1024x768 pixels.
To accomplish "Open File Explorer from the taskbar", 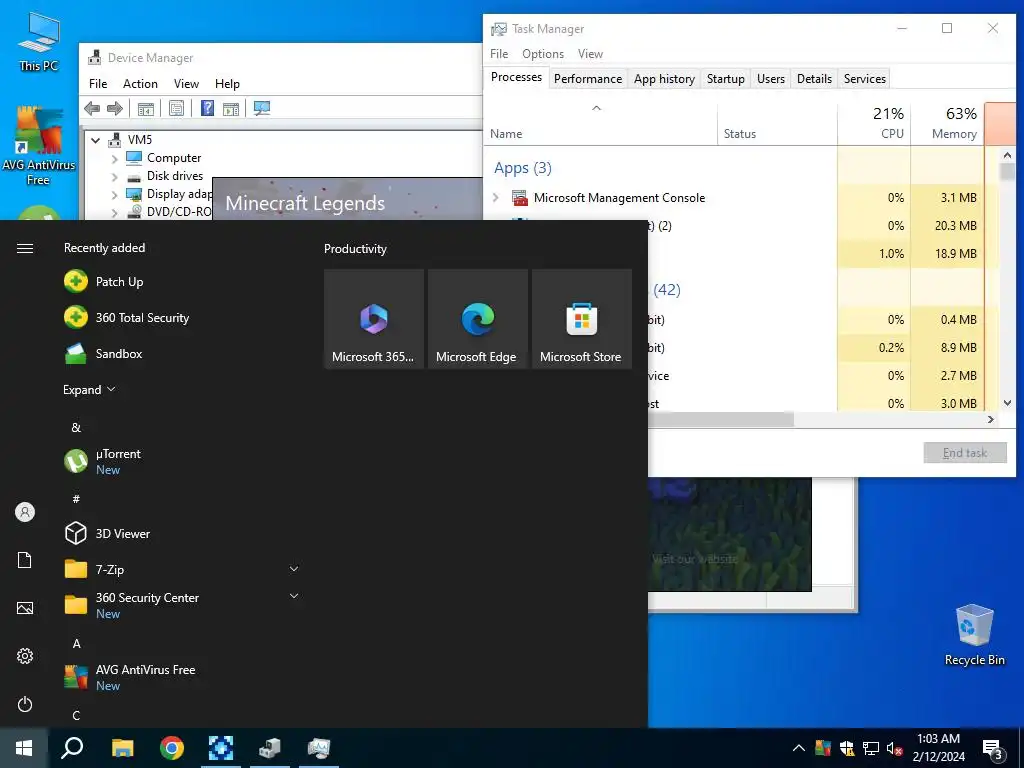I will coord(122,748).
